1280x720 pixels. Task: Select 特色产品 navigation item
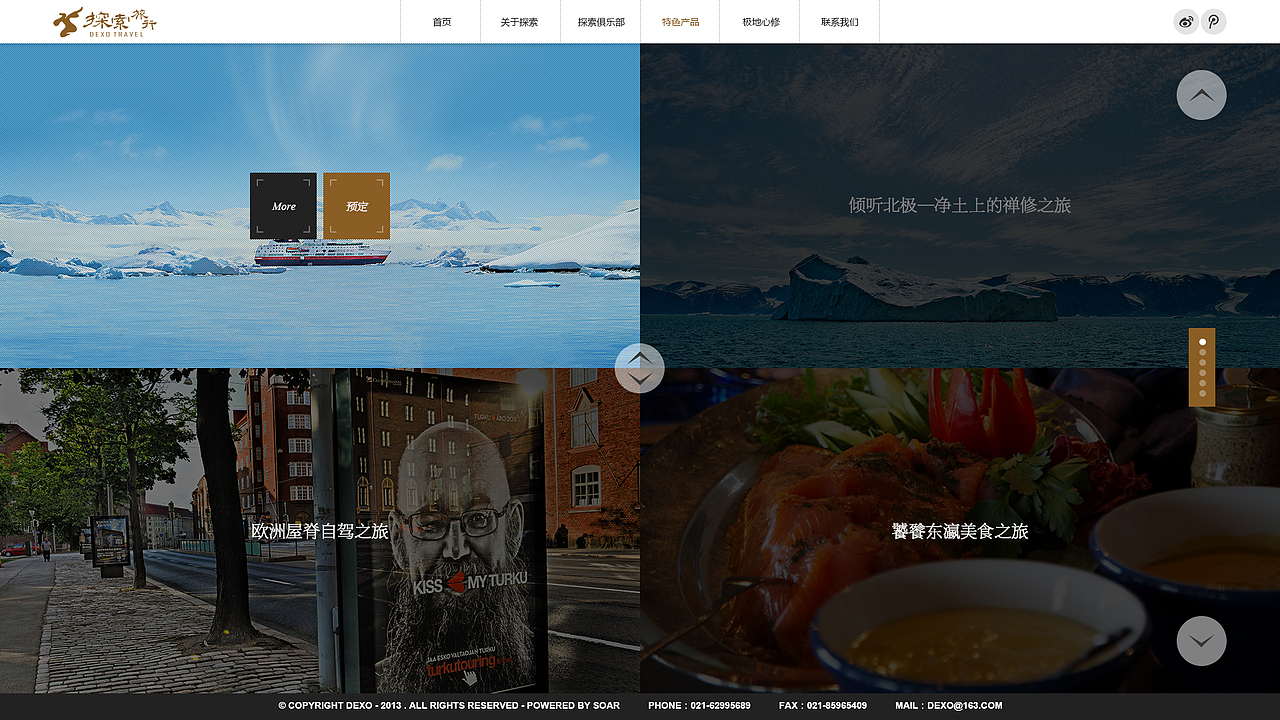(x=680, y=22)
